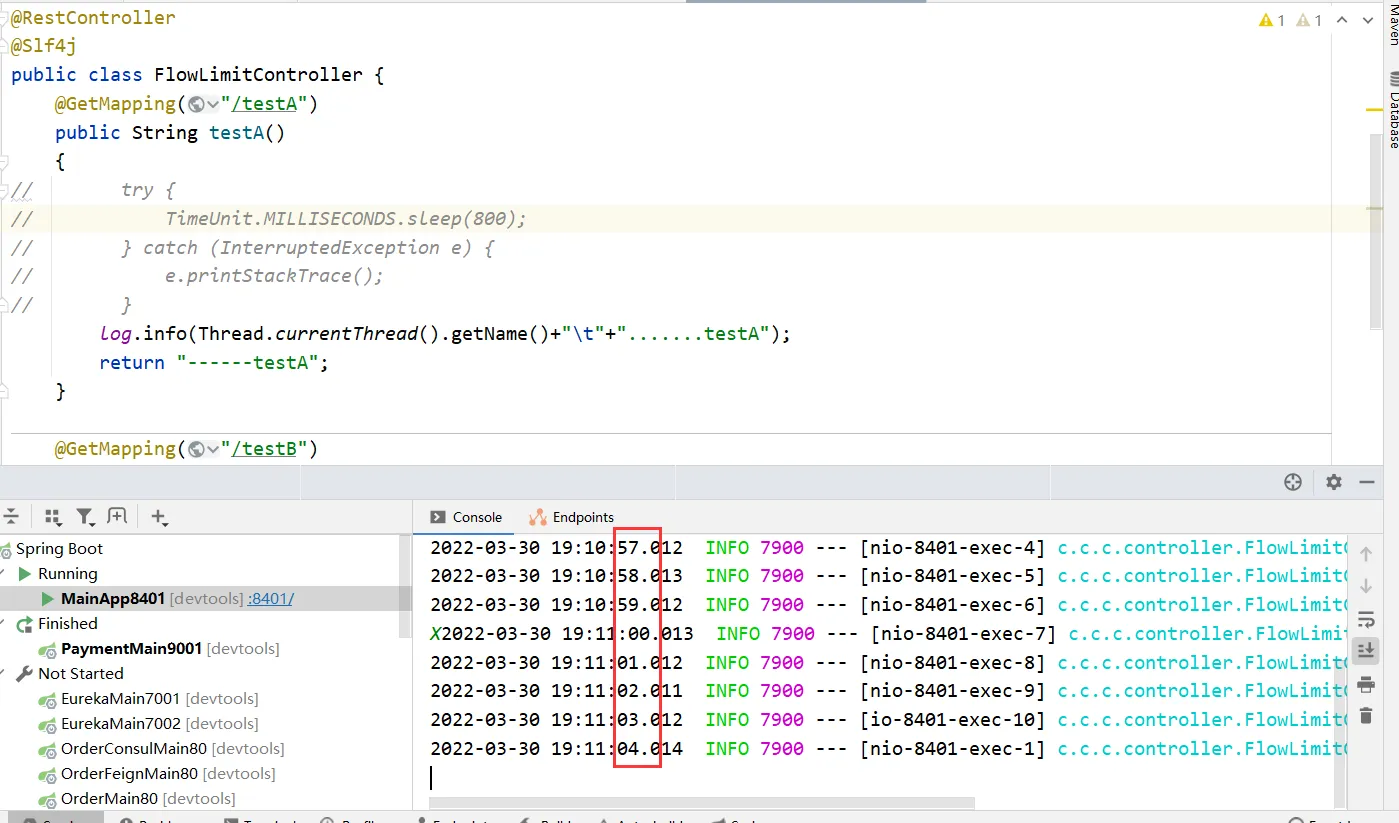Click the console Up the Stack Trace arrow

pyautogui.click(x=1366, y=554)
